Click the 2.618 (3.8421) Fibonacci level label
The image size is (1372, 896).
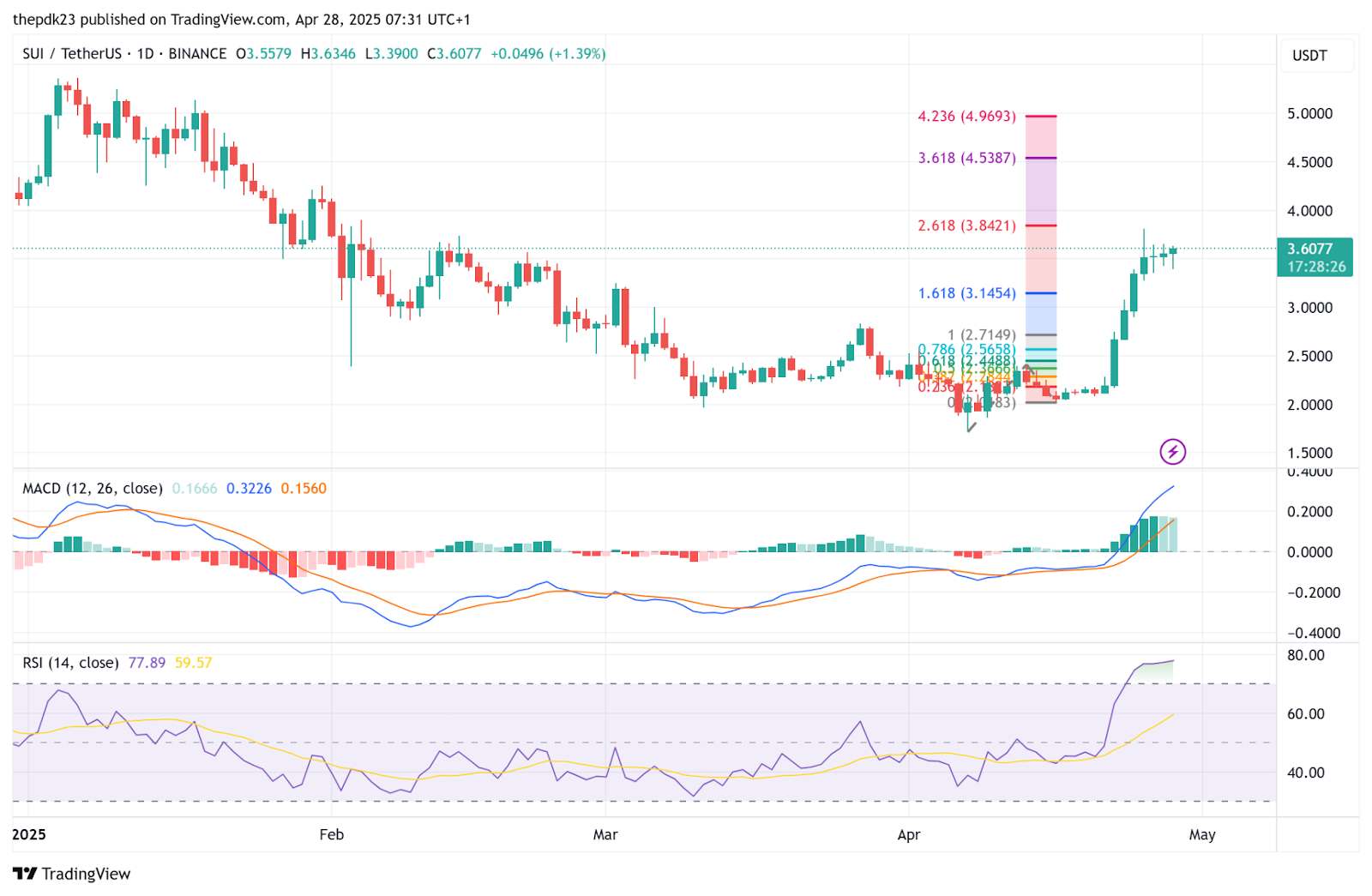click(x=966, y=226)
